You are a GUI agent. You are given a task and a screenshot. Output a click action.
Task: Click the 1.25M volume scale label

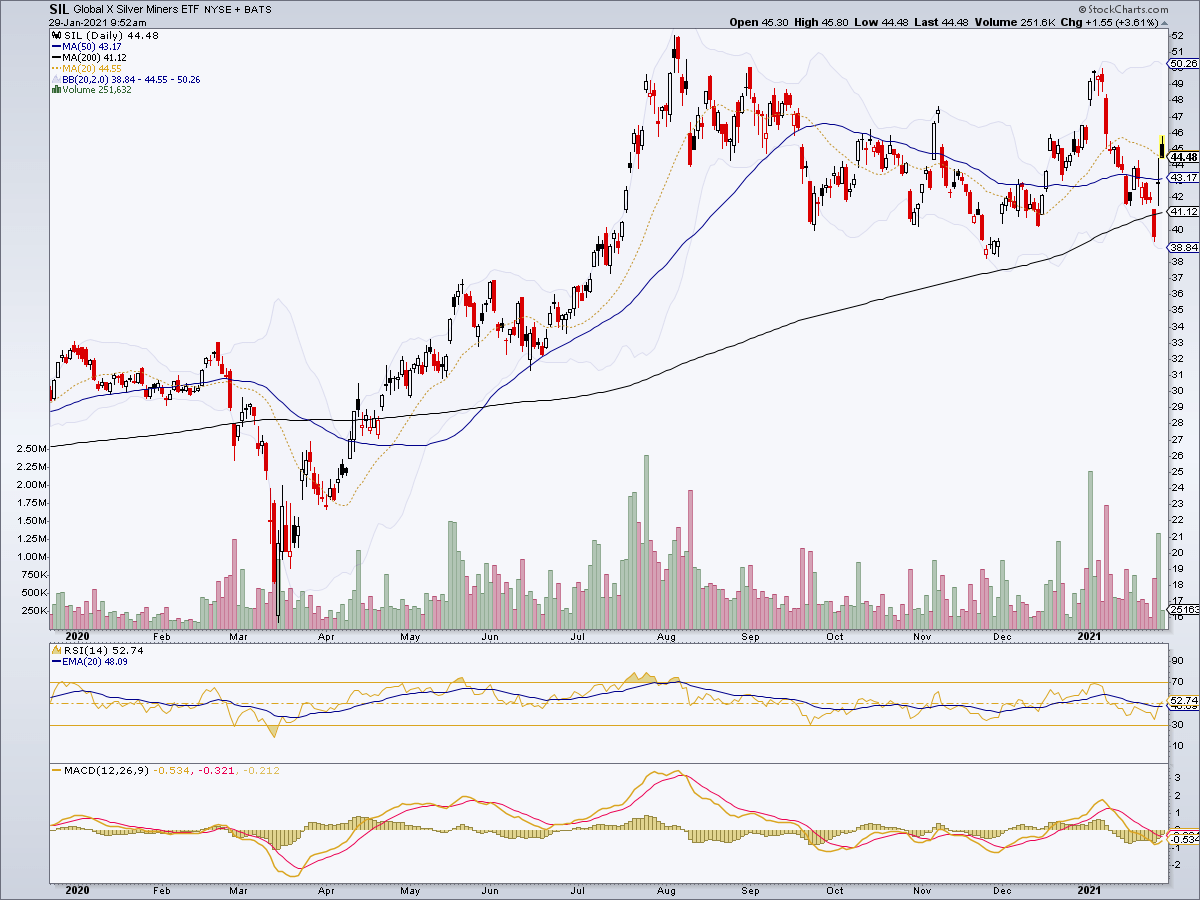30,539
